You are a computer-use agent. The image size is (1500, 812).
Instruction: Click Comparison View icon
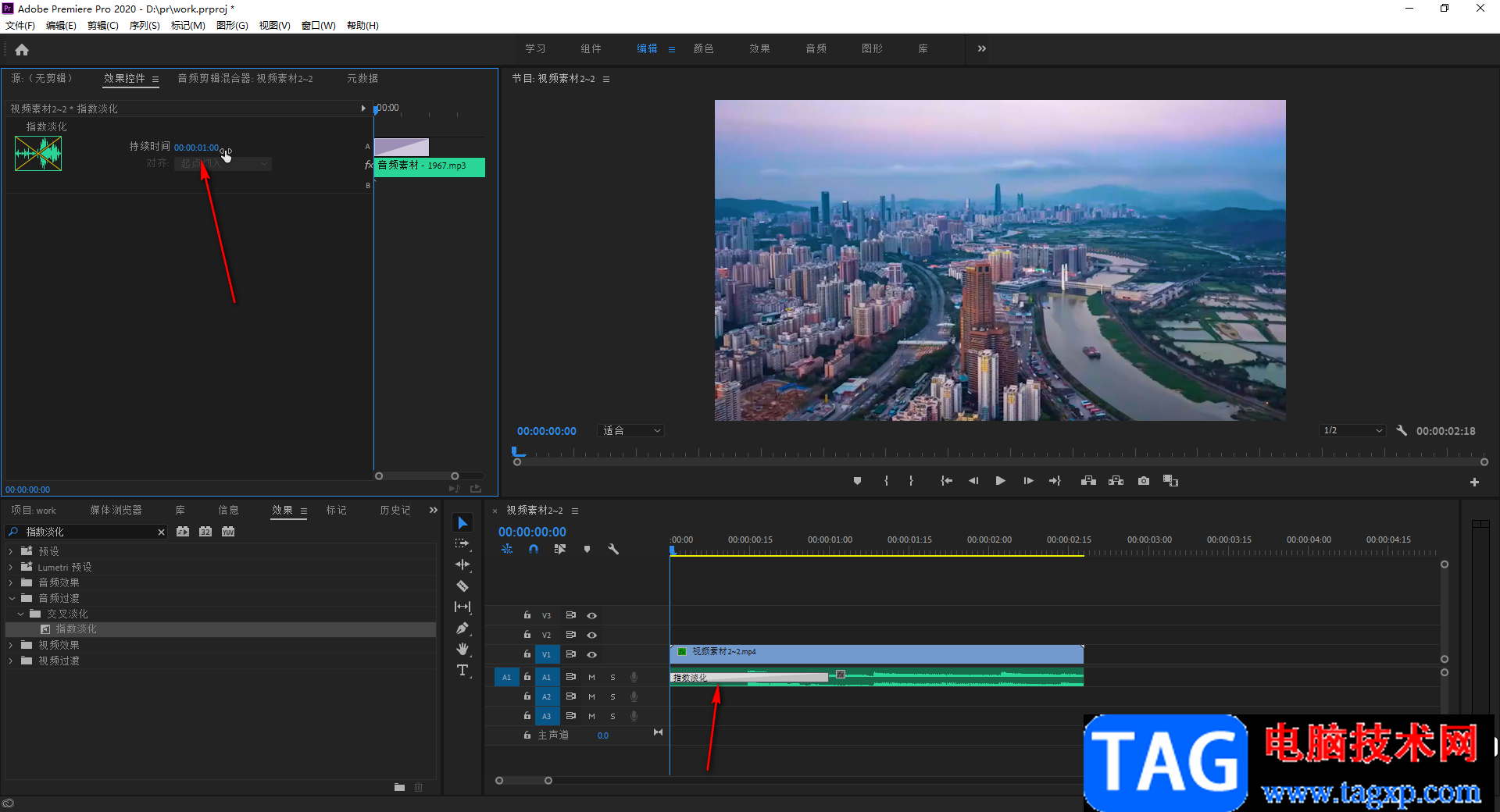coord(1170,481)
